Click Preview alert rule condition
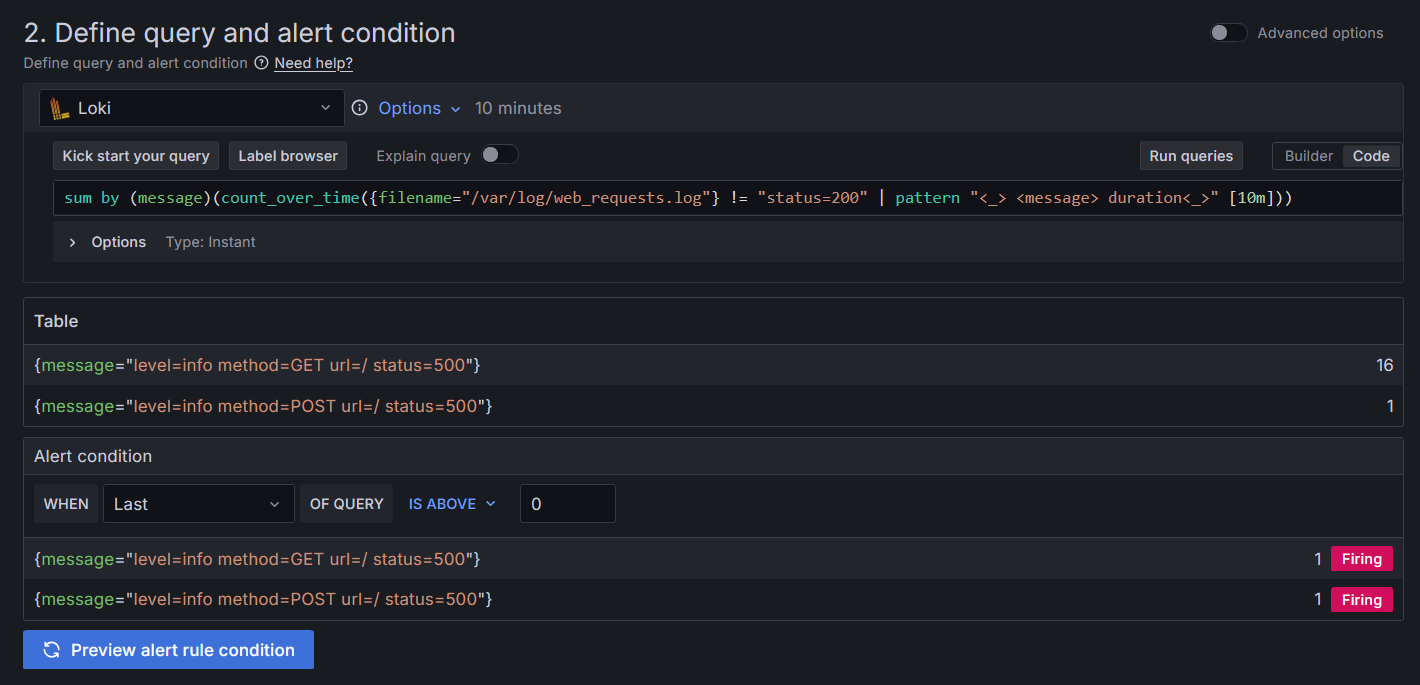 click(168, 649)
